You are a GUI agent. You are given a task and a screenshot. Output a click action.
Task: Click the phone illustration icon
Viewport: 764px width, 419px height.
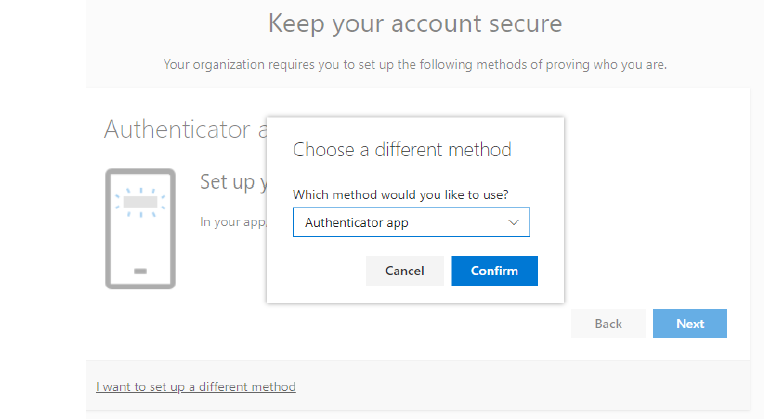click(x=140, y=228)
